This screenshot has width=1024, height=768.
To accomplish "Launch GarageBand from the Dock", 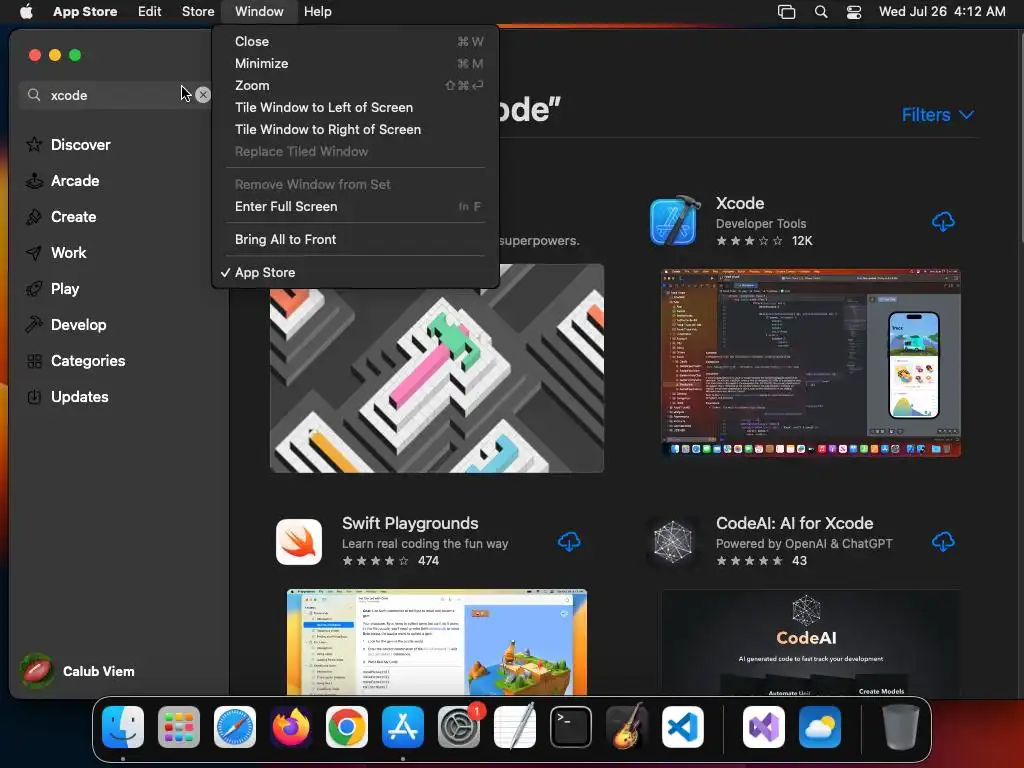I will click(x=627, y=727).
